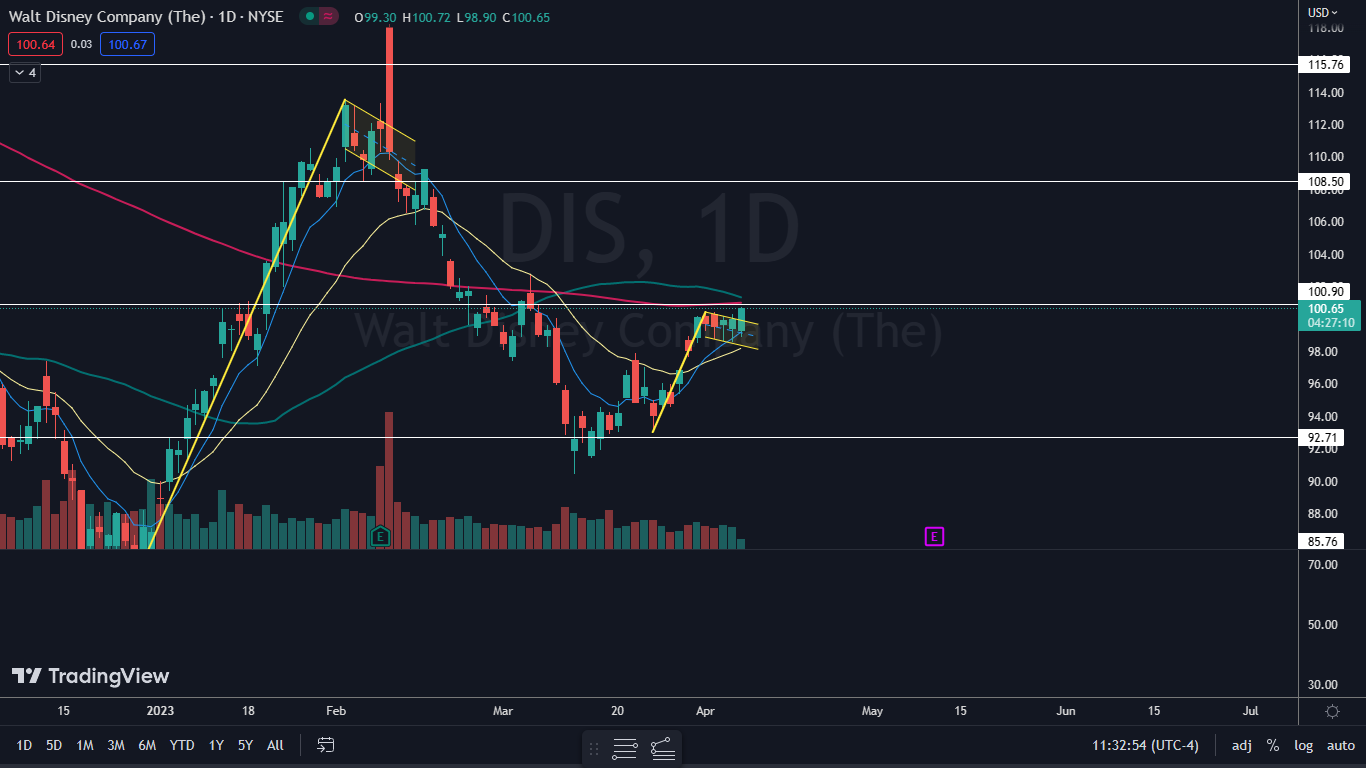Click the green market open status dot
1366x768 pixels.
point(310,17)
